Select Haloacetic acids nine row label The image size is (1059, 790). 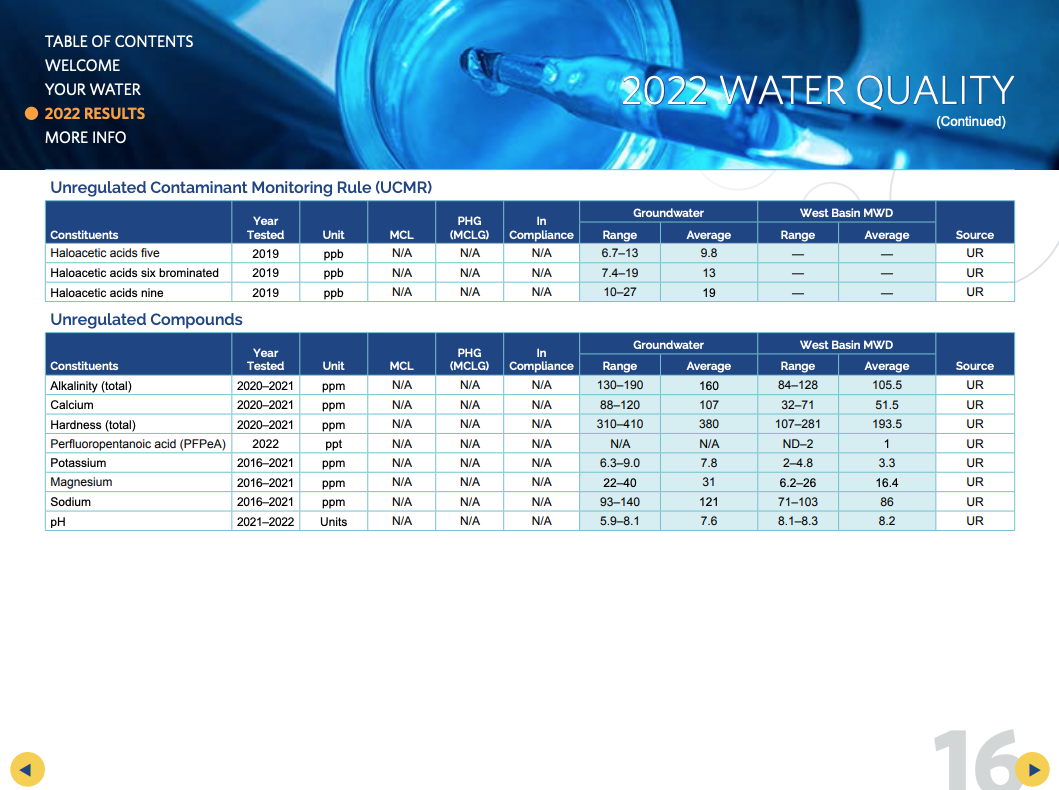(x=107, y=292)
